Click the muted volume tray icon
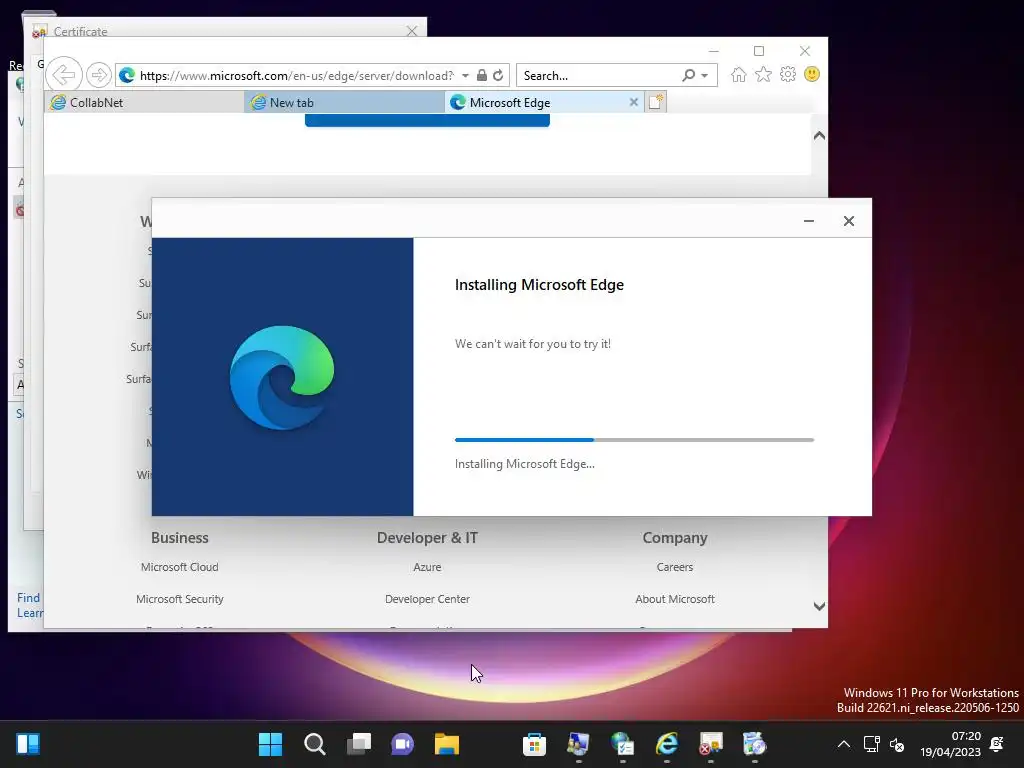The image size is (1024, 768). pyautogui.click(x=897, y=744)
